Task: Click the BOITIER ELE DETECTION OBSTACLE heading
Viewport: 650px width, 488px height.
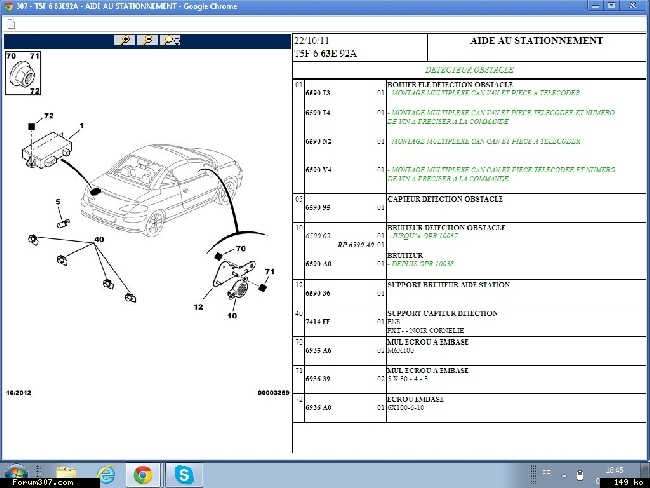Action: 450,85
